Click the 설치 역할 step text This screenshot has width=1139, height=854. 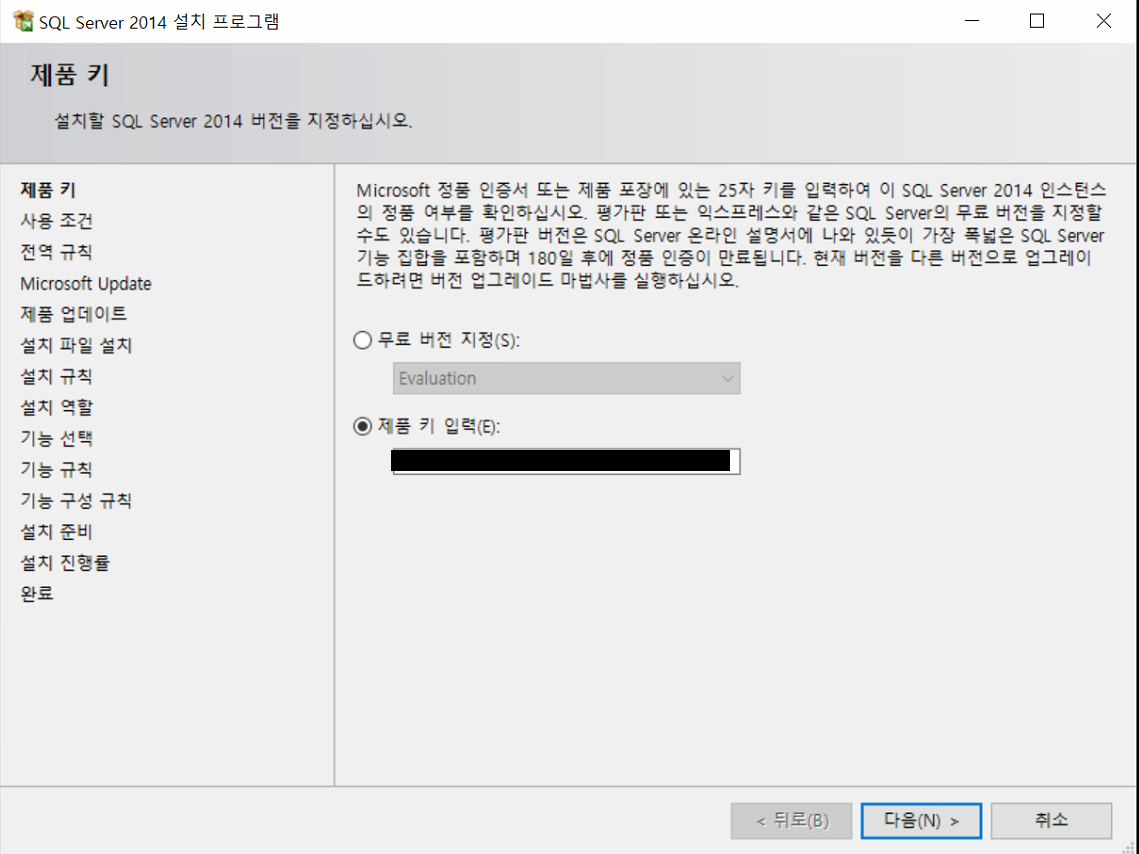pyautogui.click(x=57, y=407)
